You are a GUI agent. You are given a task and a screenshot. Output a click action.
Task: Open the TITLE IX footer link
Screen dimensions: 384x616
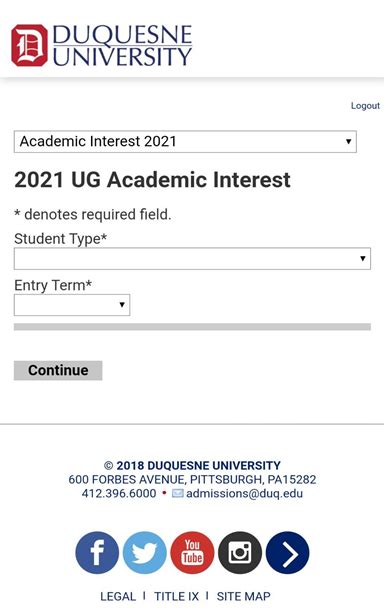(176, 596)
